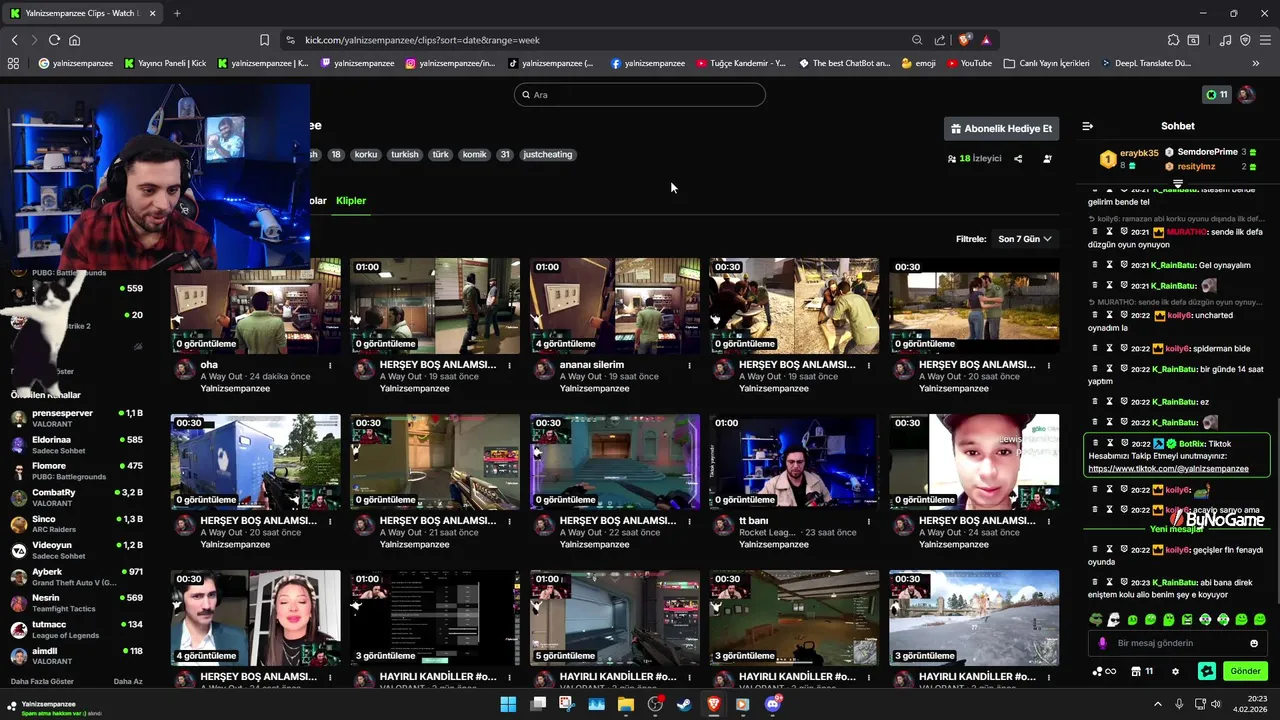
Task: Open the Windows Start button
Action: pos(508,704)
